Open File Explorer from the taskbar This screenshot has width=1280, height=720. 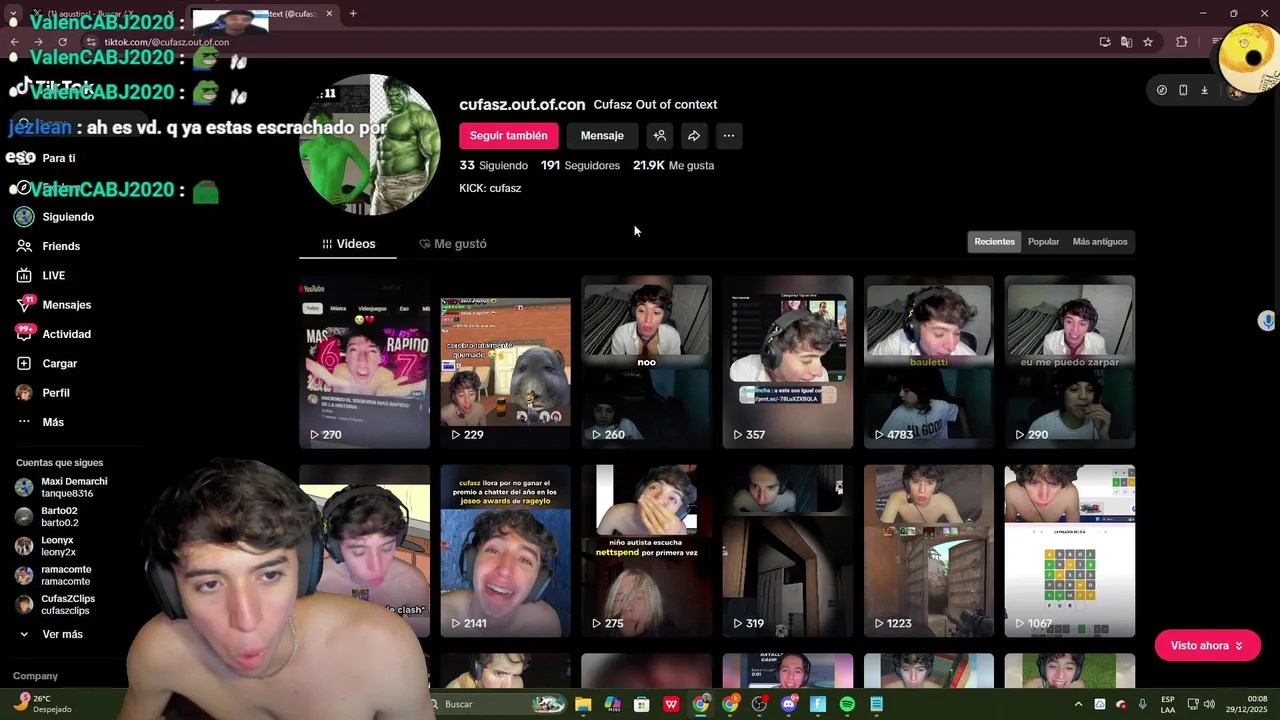(x=583, y=705)
